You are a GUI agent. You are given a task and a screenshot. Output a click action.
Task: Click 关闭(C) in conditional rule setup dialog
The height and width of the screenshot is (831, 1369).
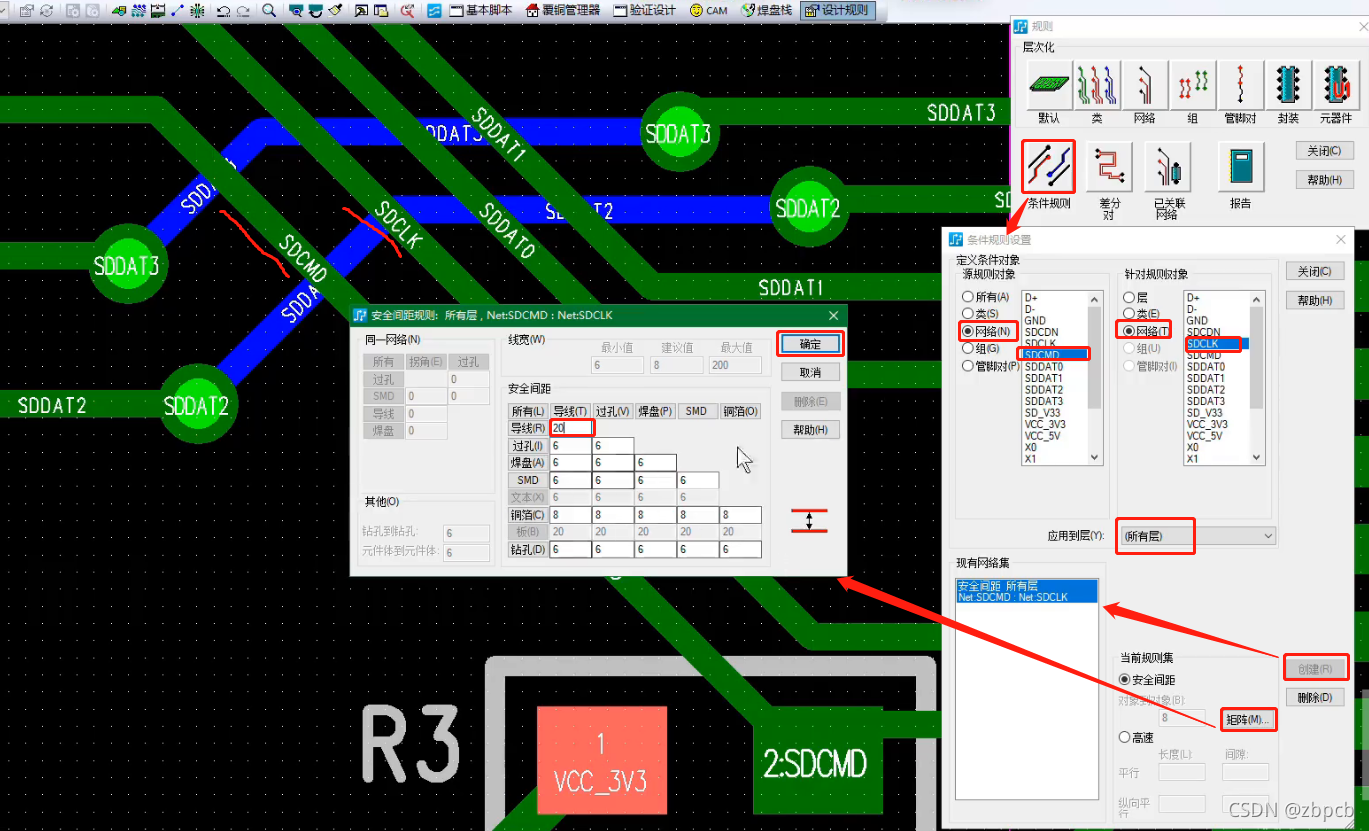click(x=1315, y=271)
